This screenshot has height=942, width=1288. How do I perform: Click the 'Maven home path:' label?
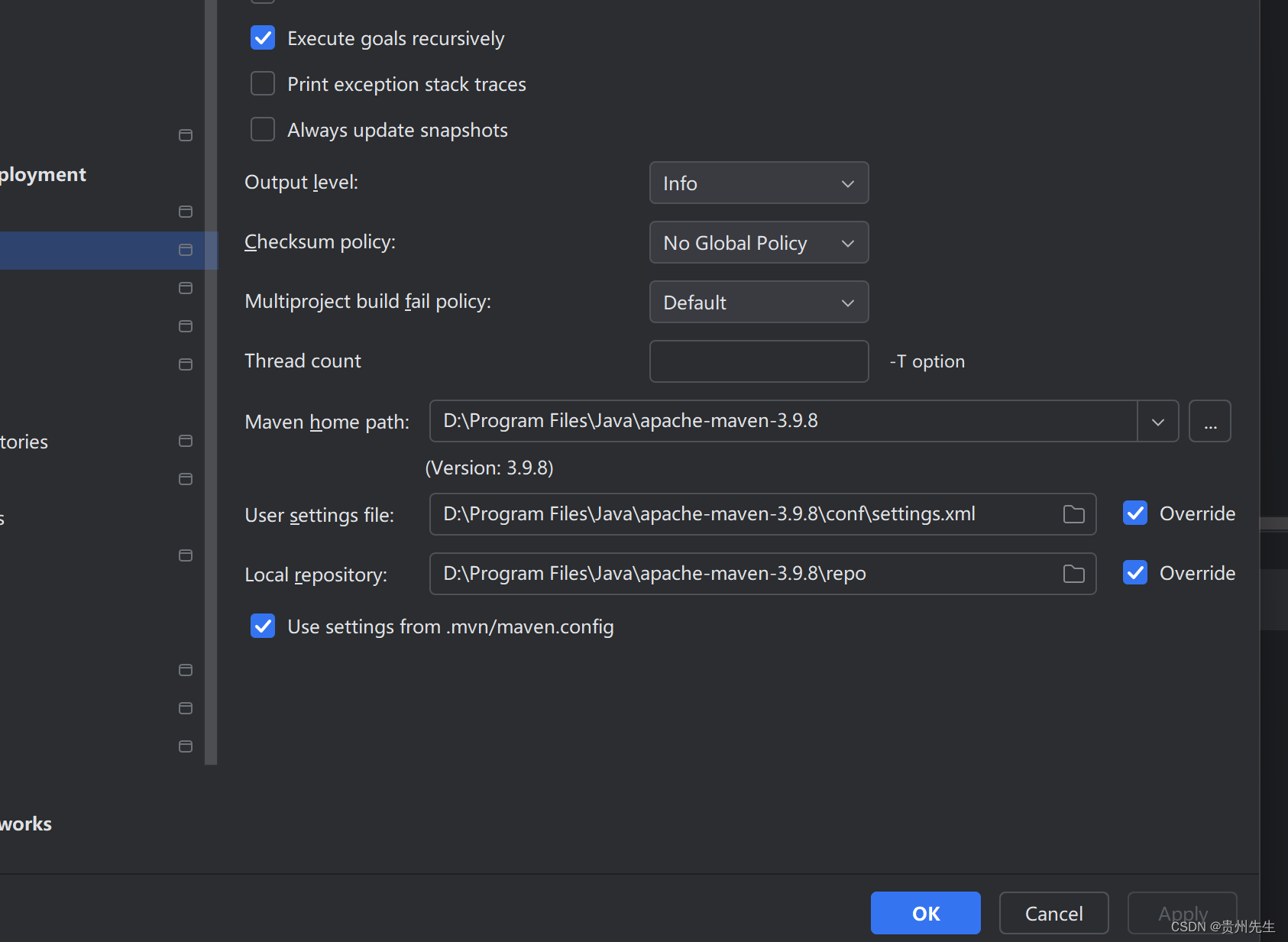click(327, 422)
